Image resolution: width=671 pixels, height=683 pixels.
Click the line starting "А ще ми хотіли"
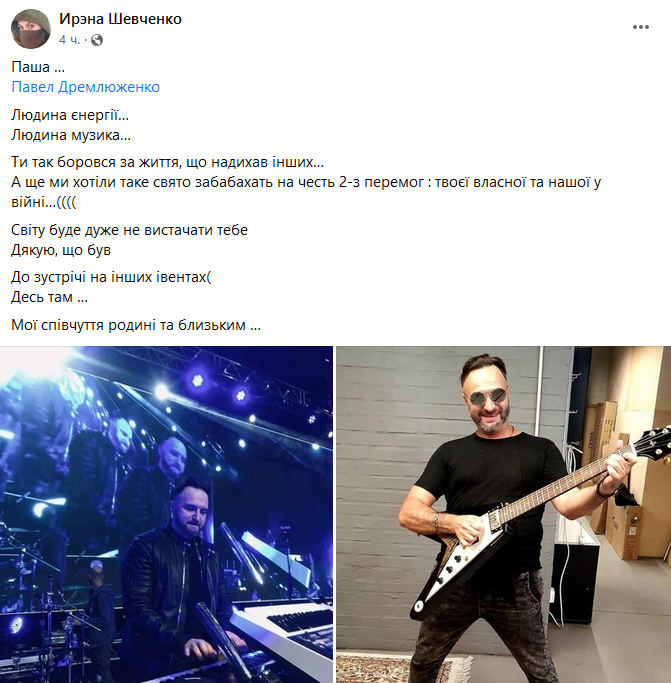click(306, 182)
